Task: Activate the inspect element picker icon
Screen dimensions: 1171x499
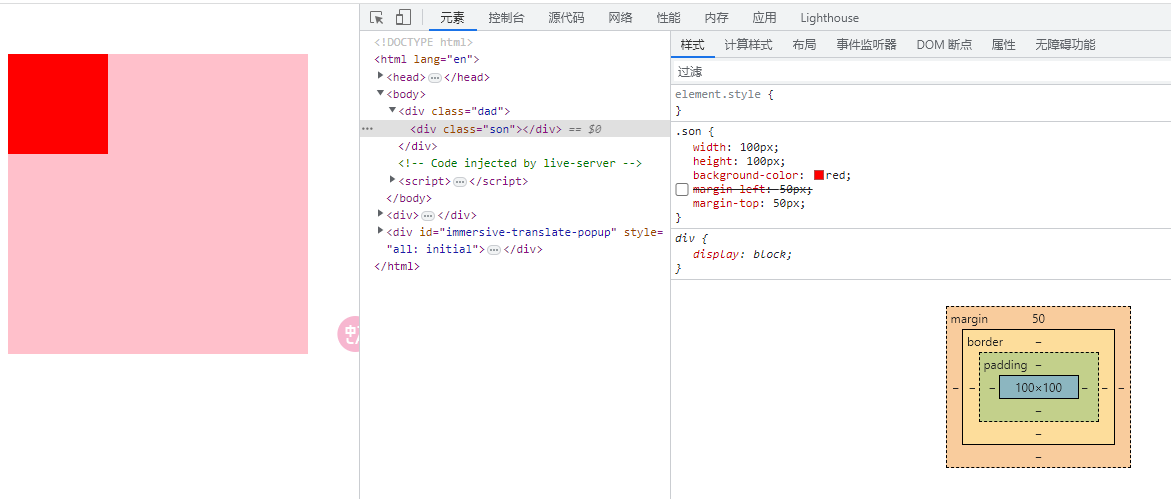Action: pyautogui.click(x=376, y=17)
